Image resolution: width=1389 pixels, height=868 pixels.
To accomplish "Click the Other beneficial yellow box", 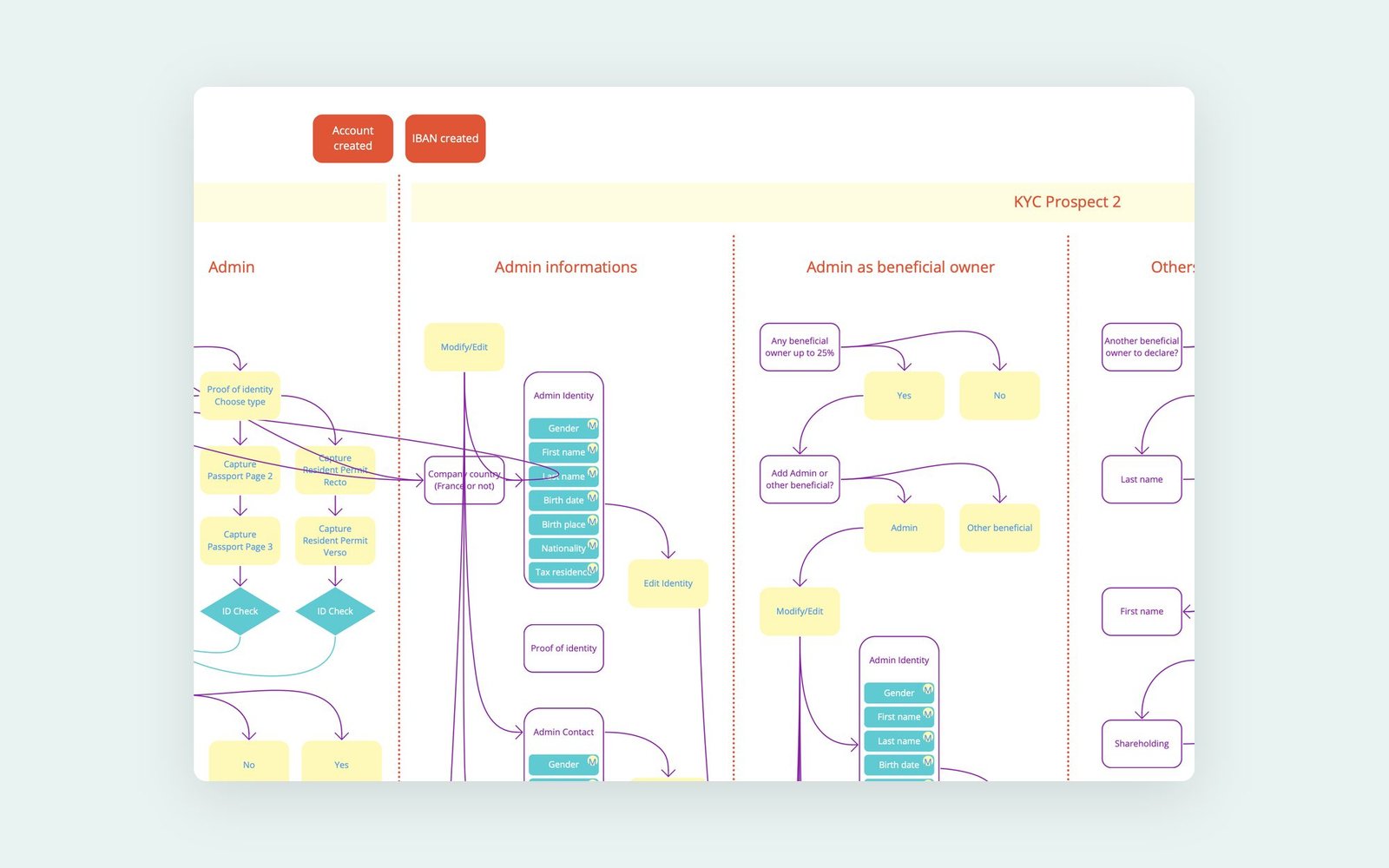I will (x=999, y=528).
